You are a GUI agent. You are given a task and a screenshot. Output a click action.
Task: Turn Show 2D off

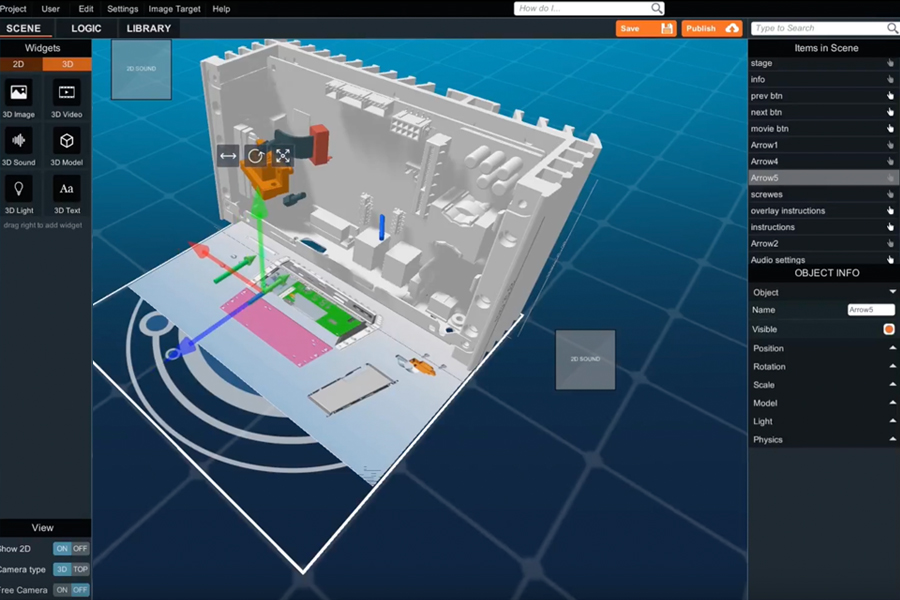80,548
